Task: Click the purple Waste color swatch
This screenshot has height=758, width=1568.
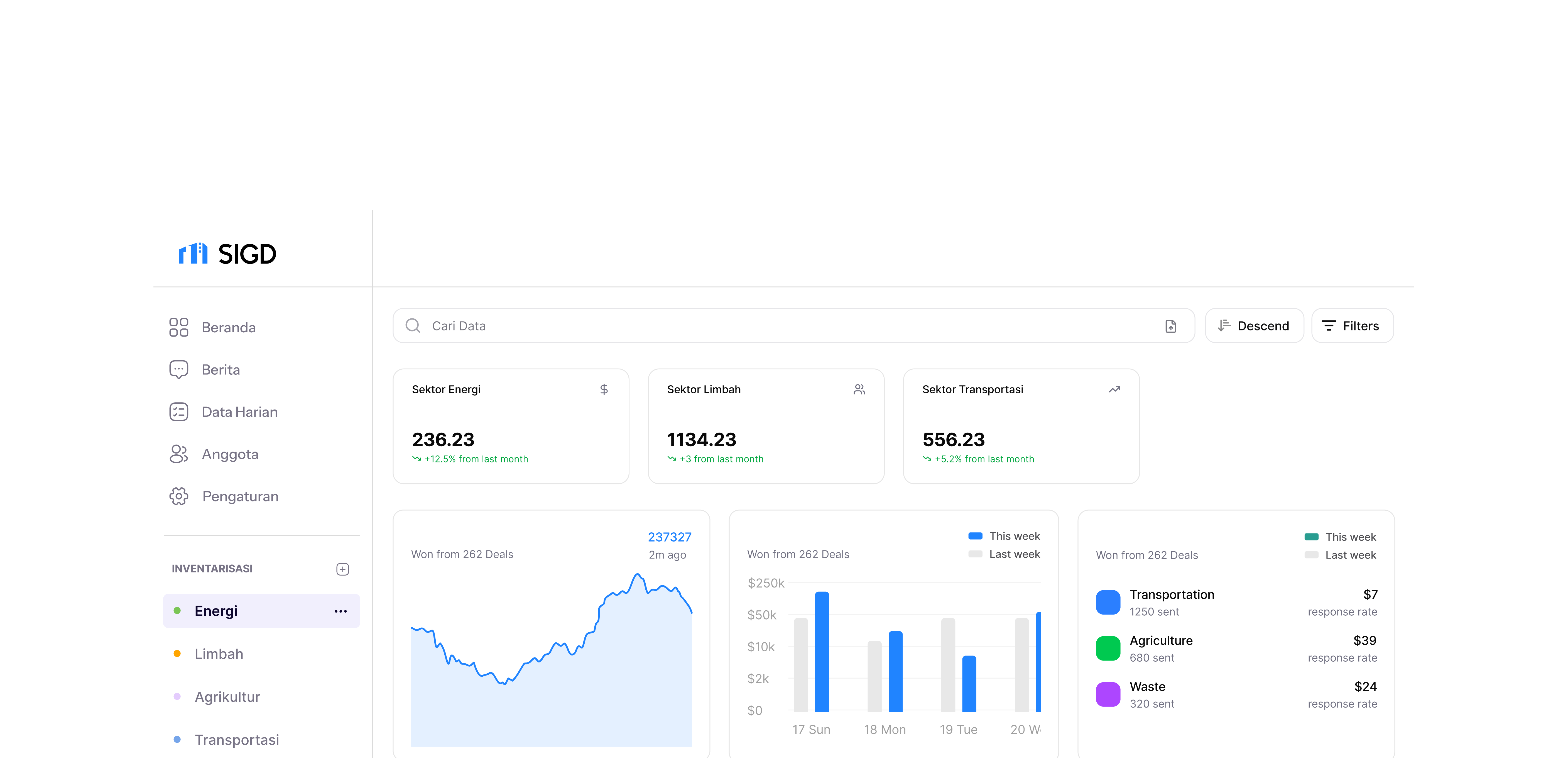Action: (1108, 694)
